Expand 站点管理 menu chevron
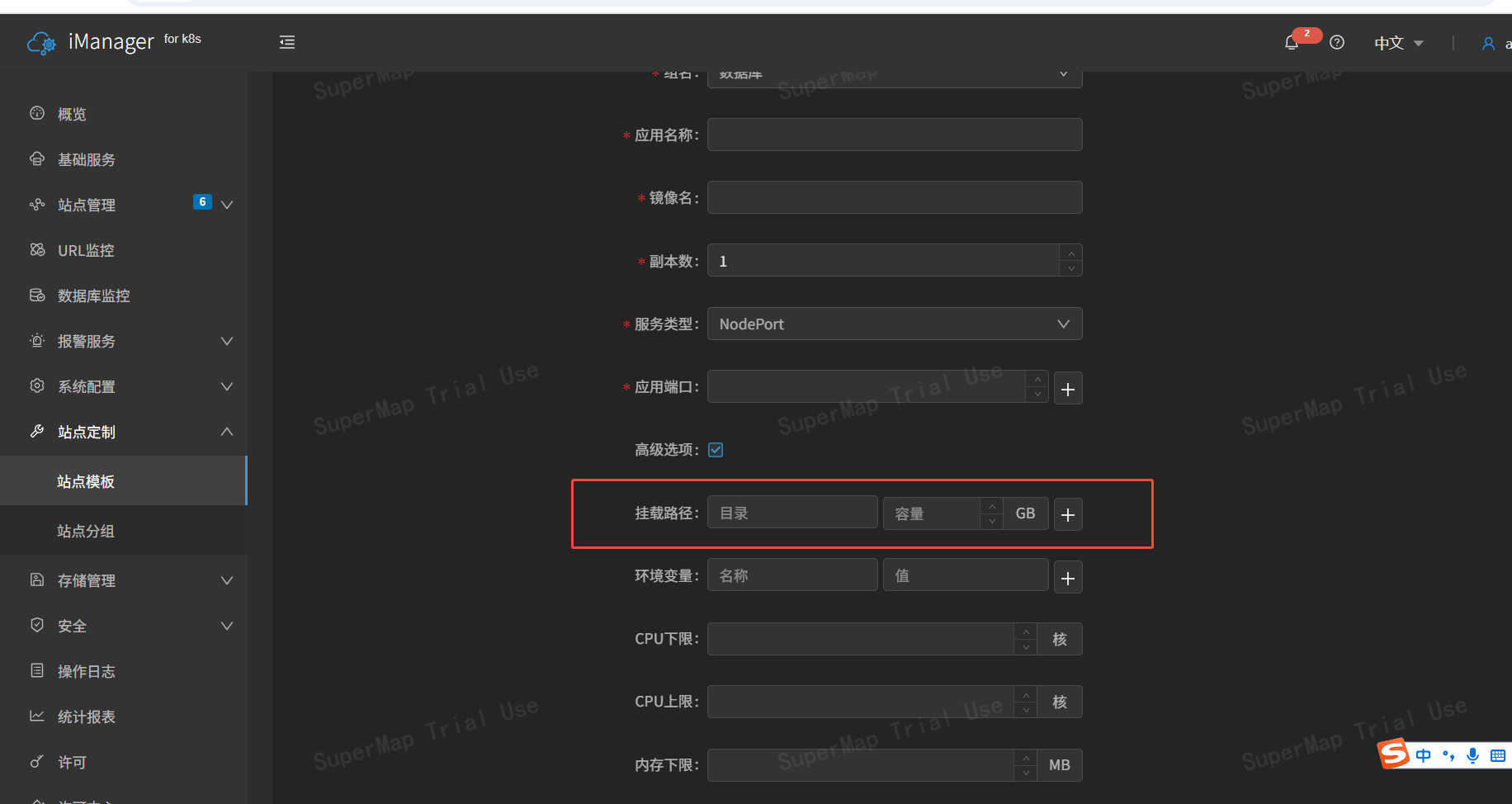1512x804 pixels. point(227,205)
